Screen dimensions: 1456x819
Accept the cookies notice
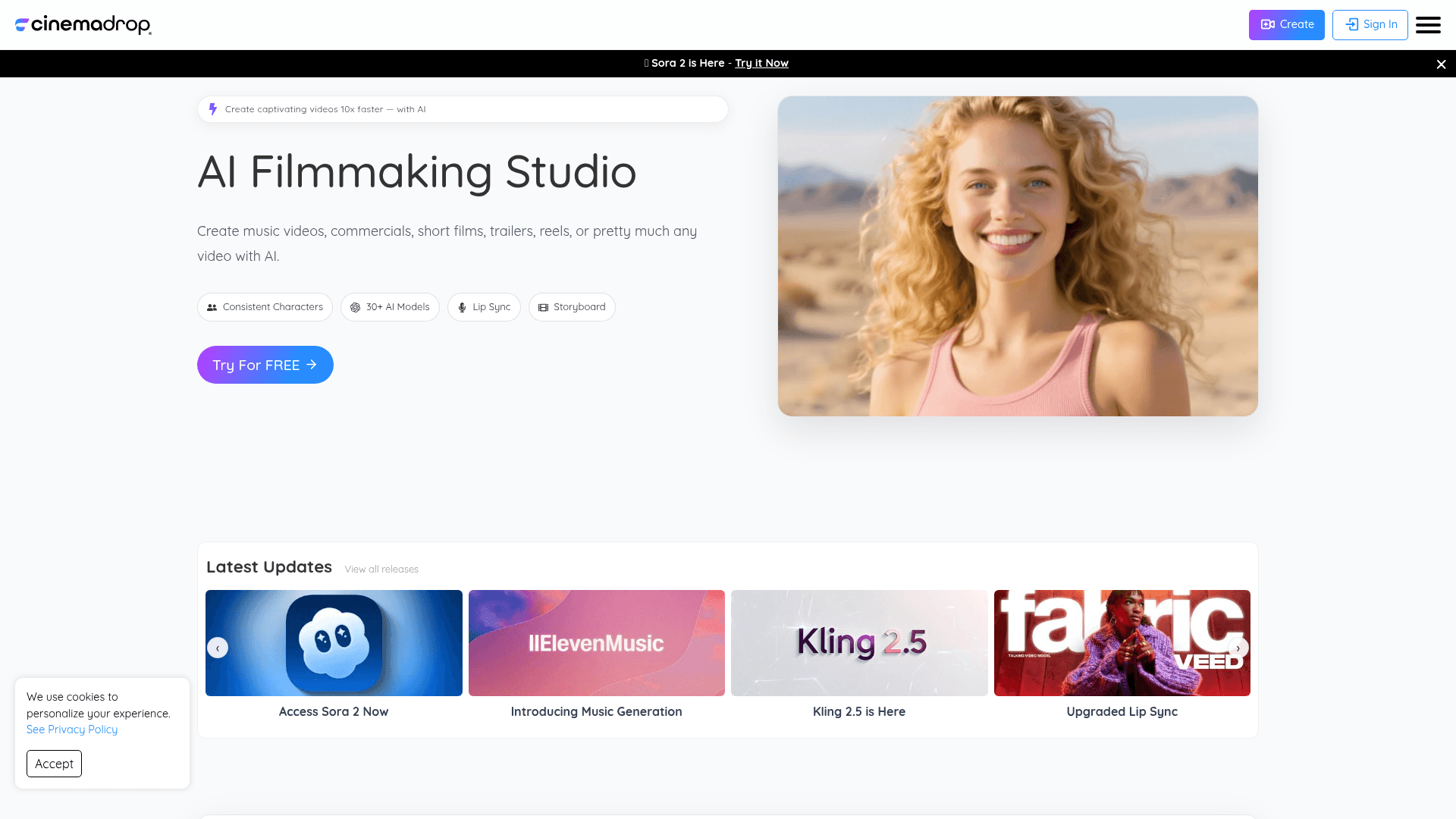tap(54, 764)
